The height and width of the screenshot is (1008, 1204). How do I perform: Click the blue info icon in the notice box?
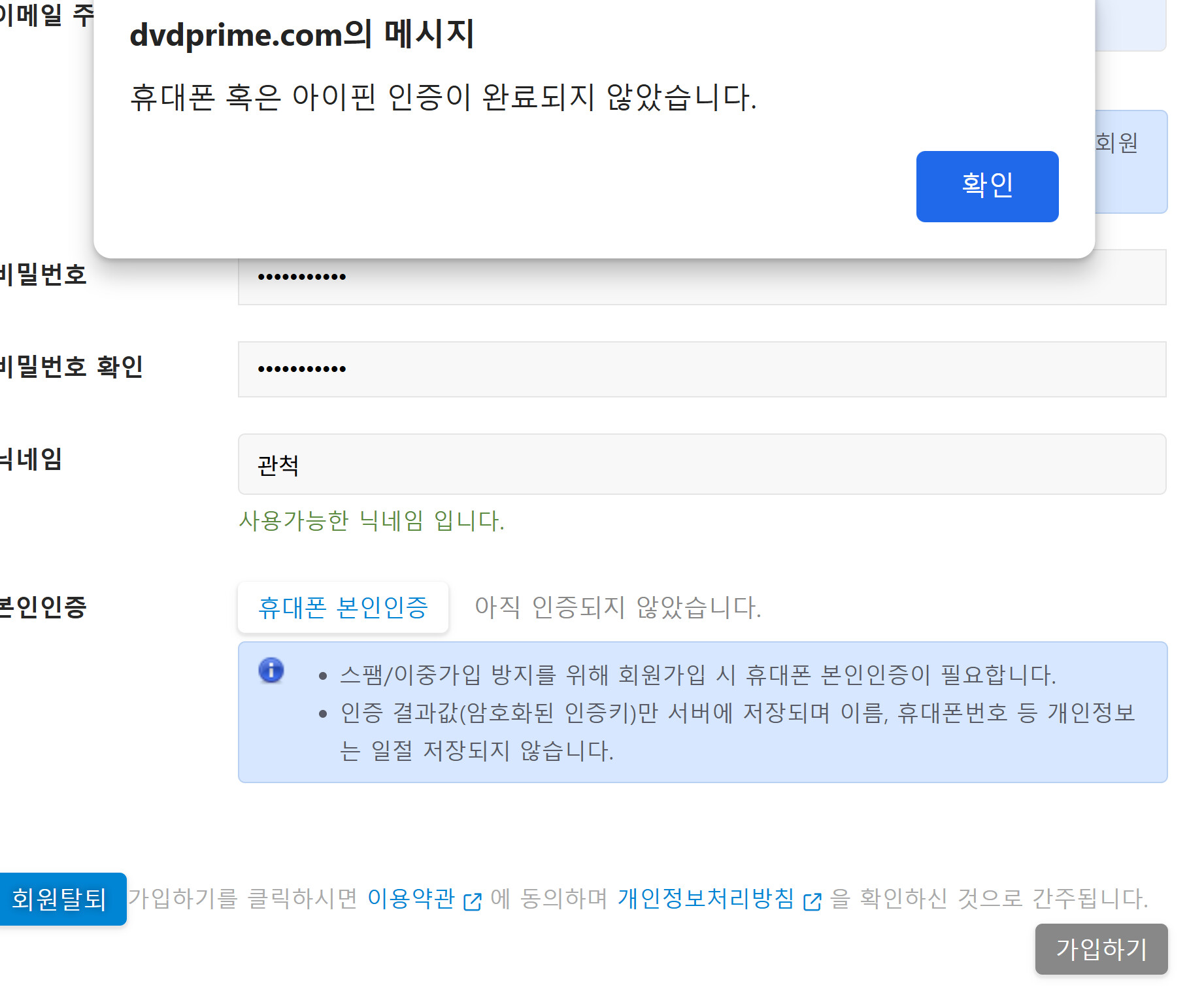(271, 670)
